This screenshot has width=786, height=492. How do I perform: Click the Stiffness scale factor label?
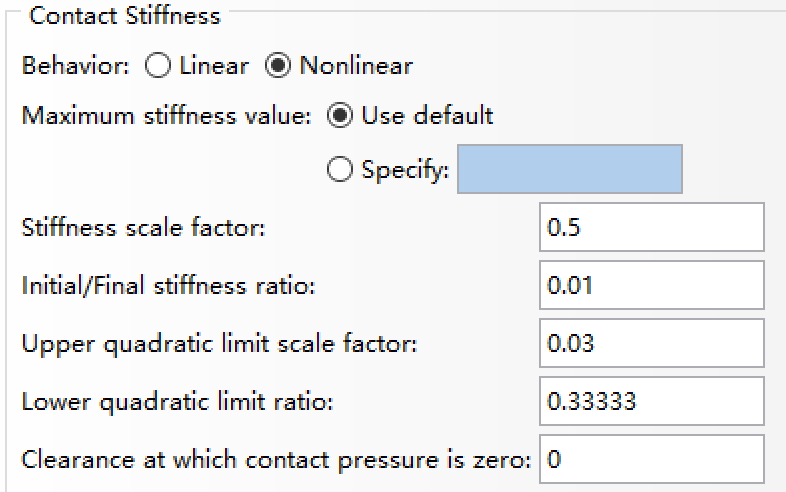click(x=143, y=228)
